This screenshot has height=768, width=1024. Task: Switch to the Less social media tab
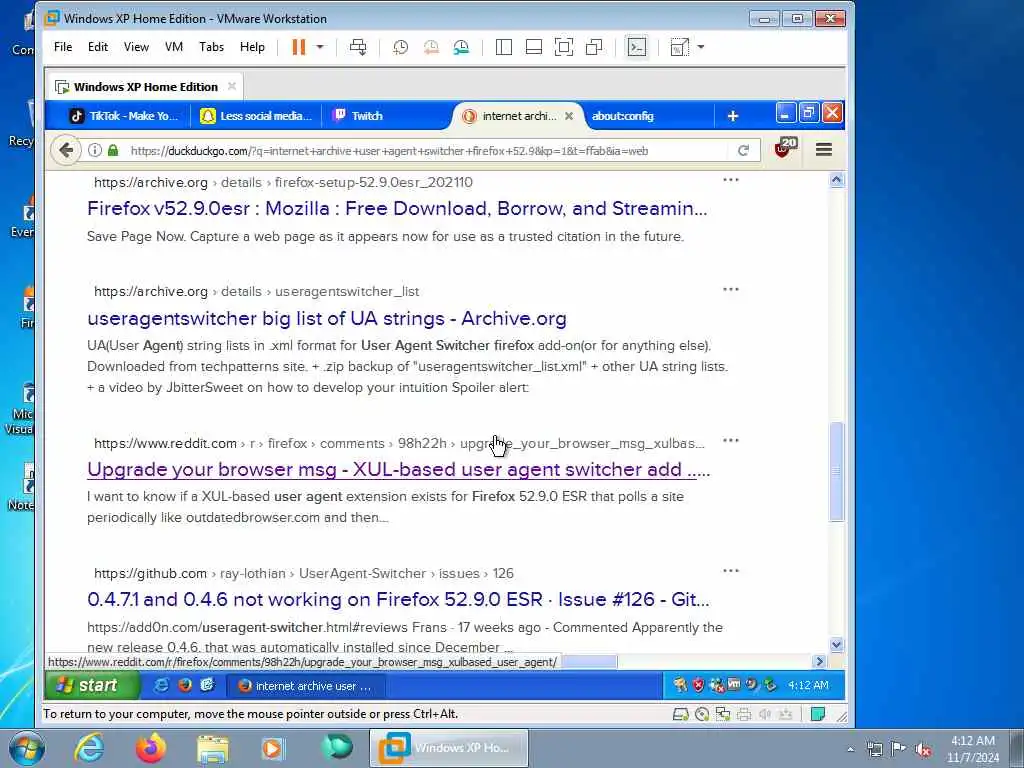click(256, 116)
